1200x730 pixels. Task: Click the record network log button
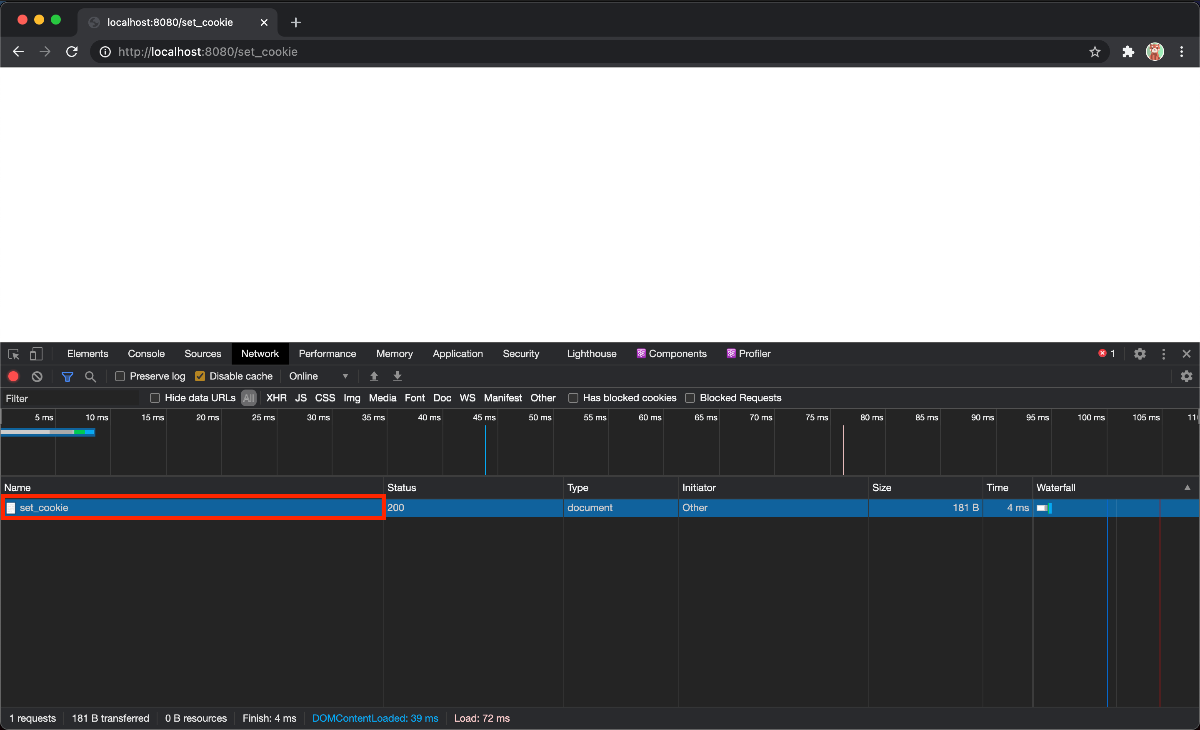pyautogui.click(x=14, y=376)
